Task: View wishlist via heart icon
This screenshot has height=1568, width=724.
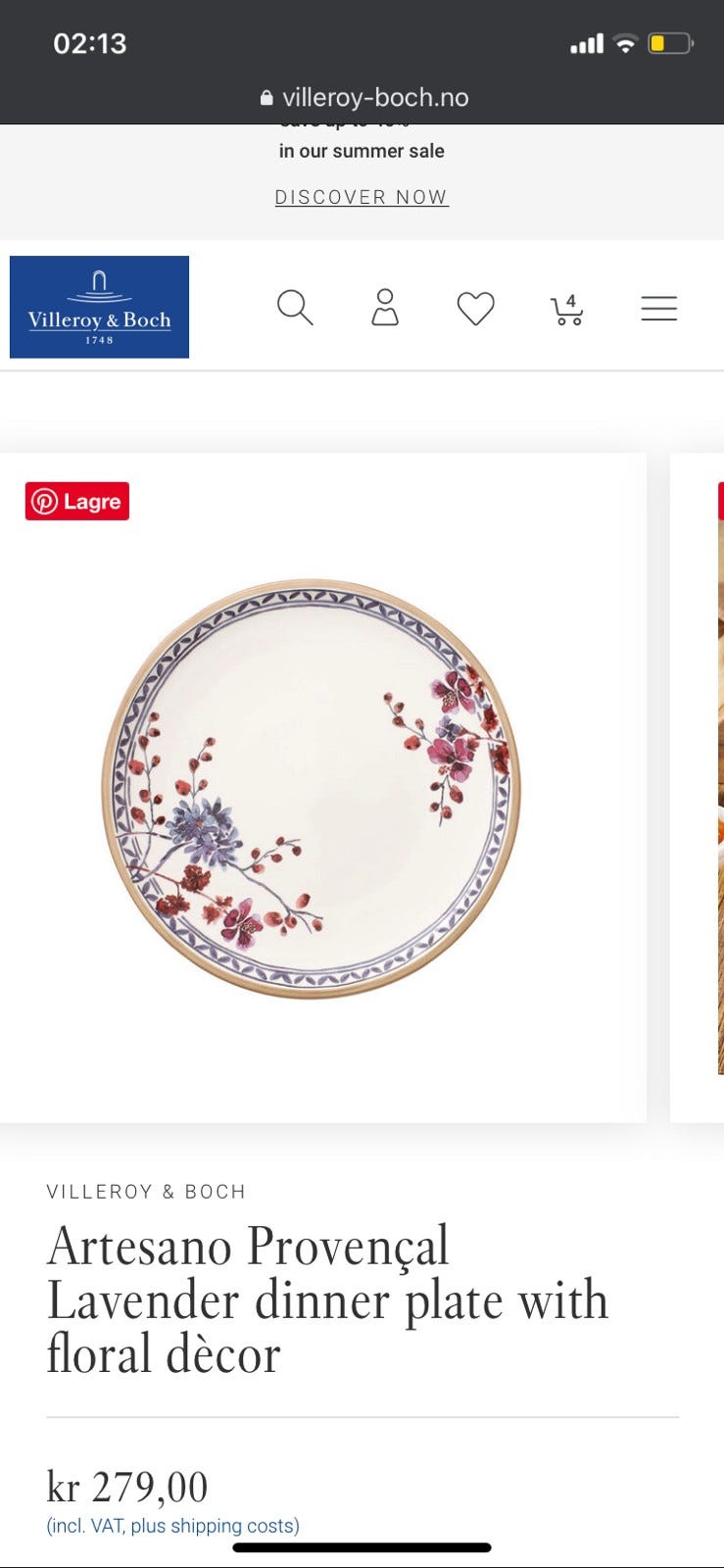Action: pyautogui.click(x=476, y=309)
